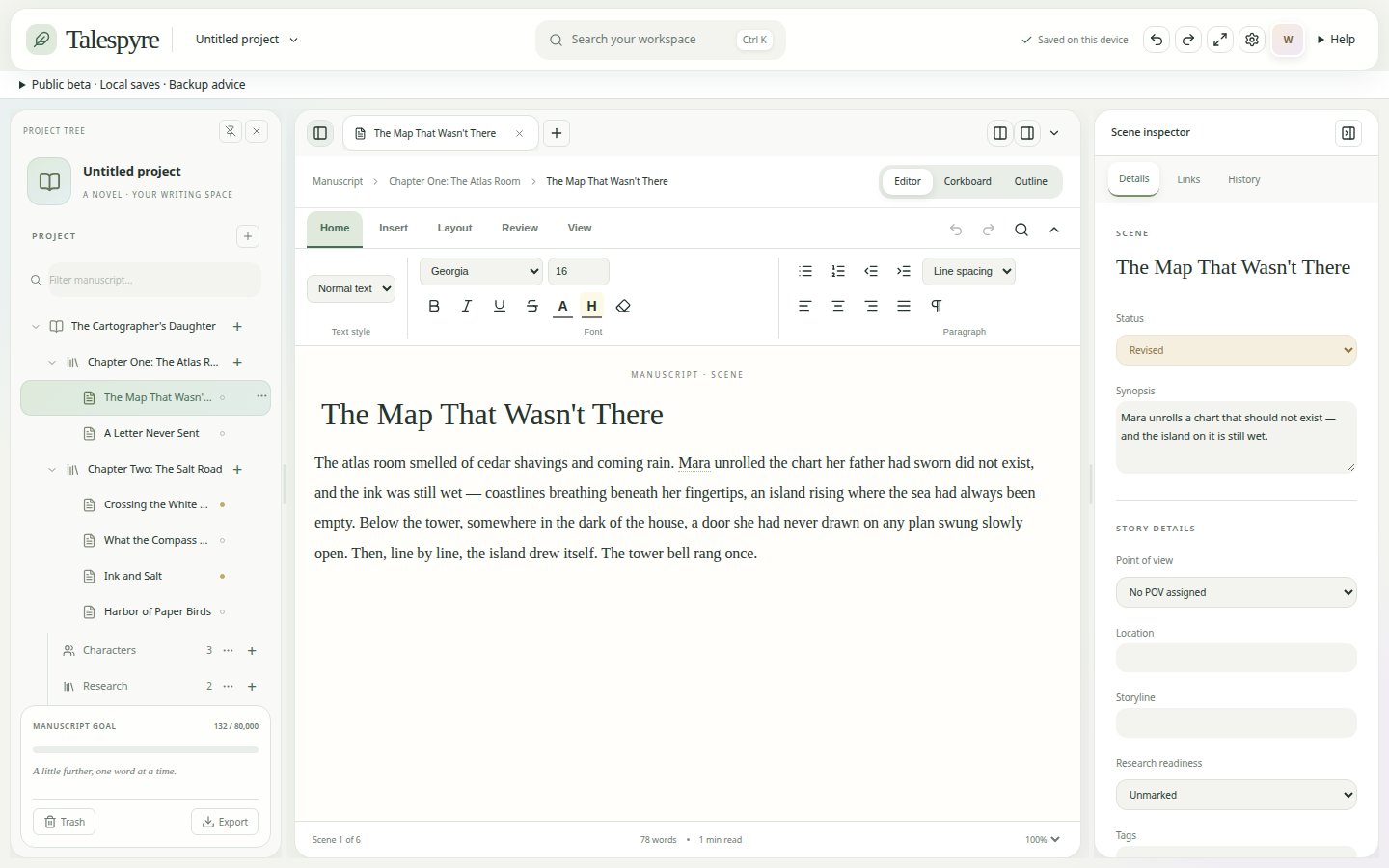Viewport: 1389px width, 868px height.
Task: Insert a bulleted list
Action: tap(805, 271)
